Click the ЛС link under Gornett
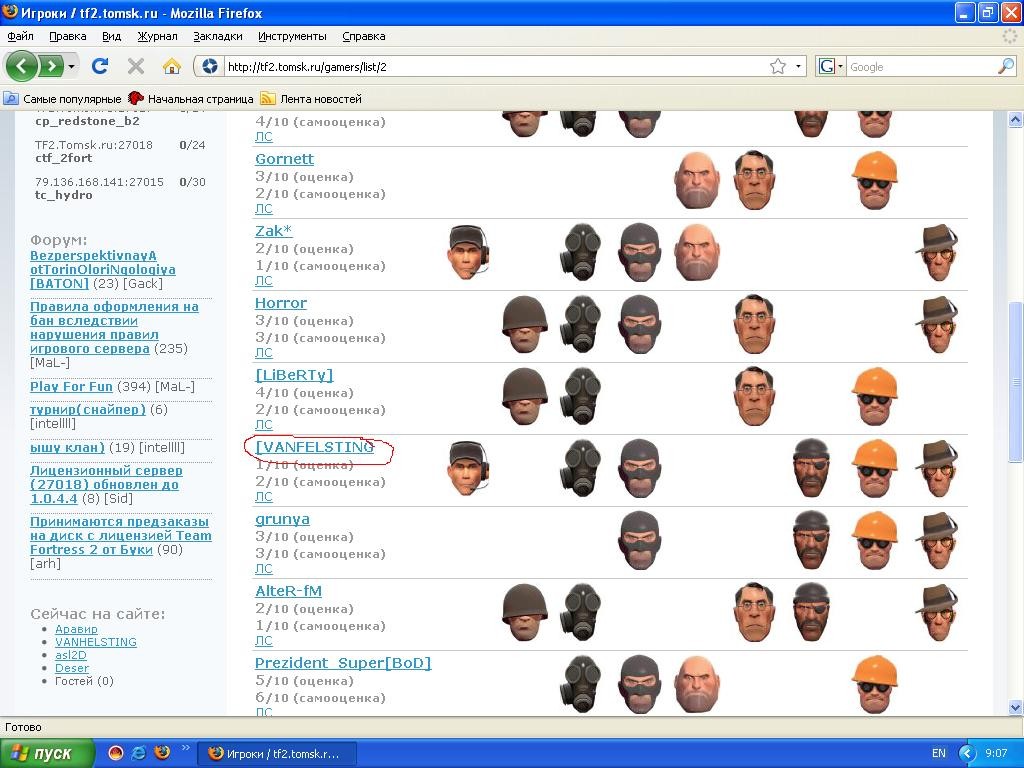Viewport: 1024px width, 768px height. (x=264, y=209)
